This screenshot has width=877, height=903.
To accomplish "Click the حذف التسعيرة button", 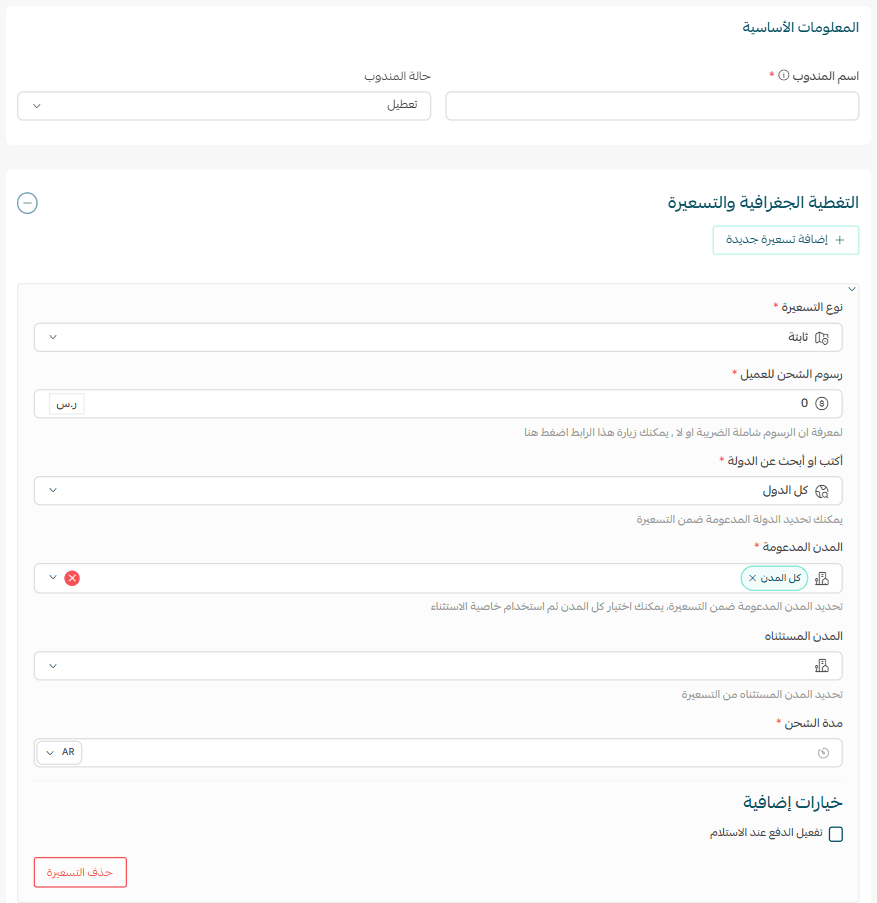I will click(x=80, y=872).
